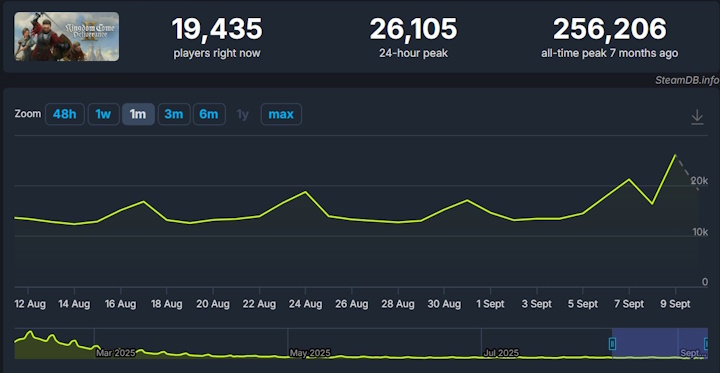This screenshot has height=373, width=720.
Task: Click the 9 Sept peak data point
Action: tap(675, 155)
